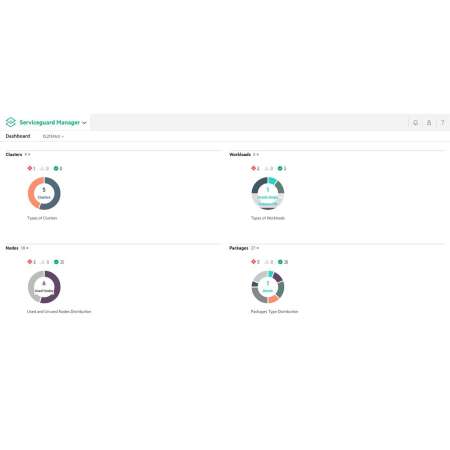Click the green OK icon under Clusters

(56, 168)
